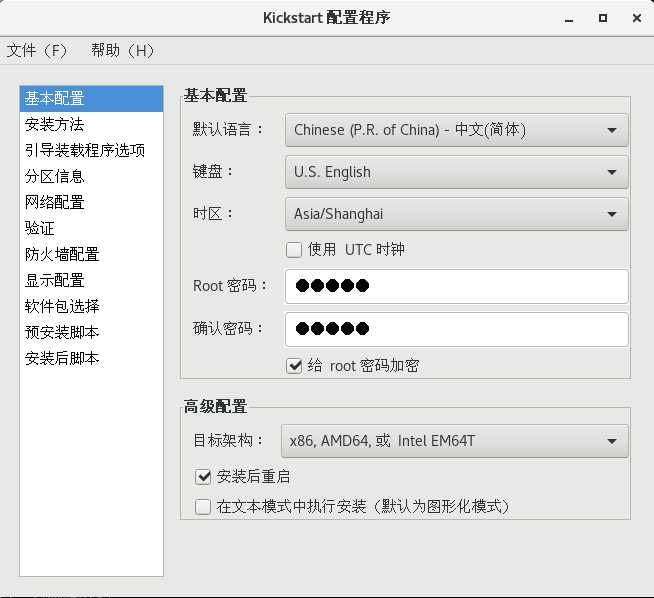The image size is (654, 598).
Task: Select 安装后脚本 in the sidebar
Action: point(91,359)
